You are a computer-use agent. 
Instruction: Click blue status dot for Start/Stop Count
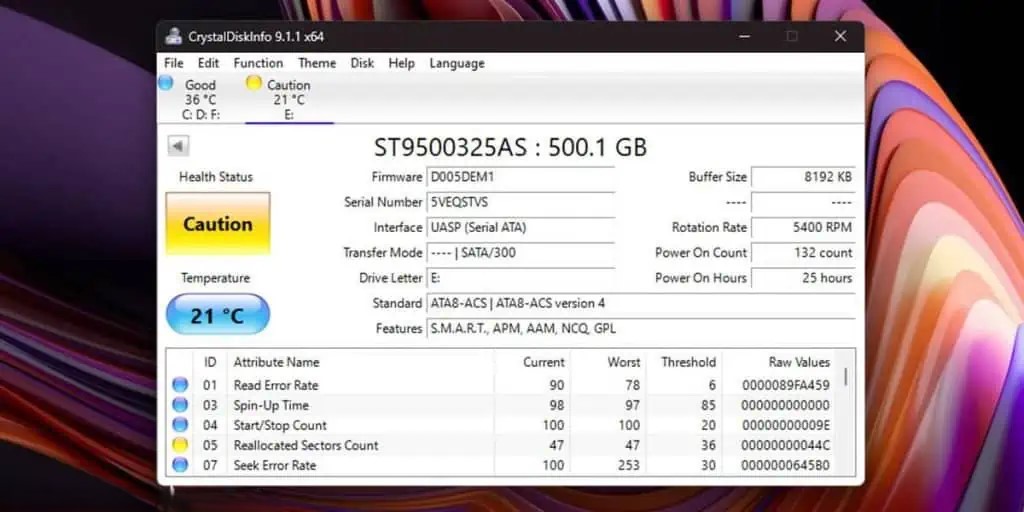pos(180,425)
